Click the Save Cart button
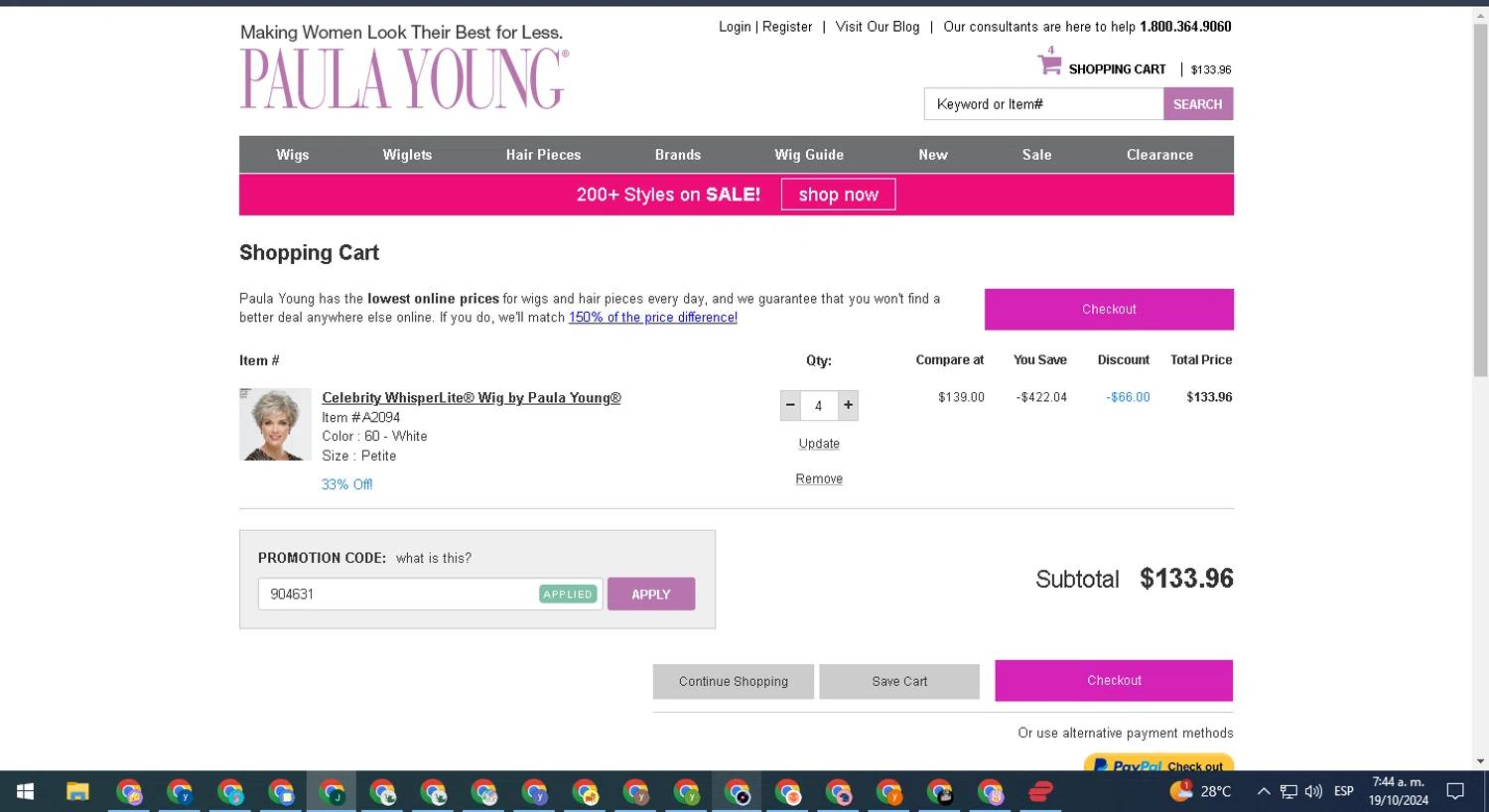 899,682
